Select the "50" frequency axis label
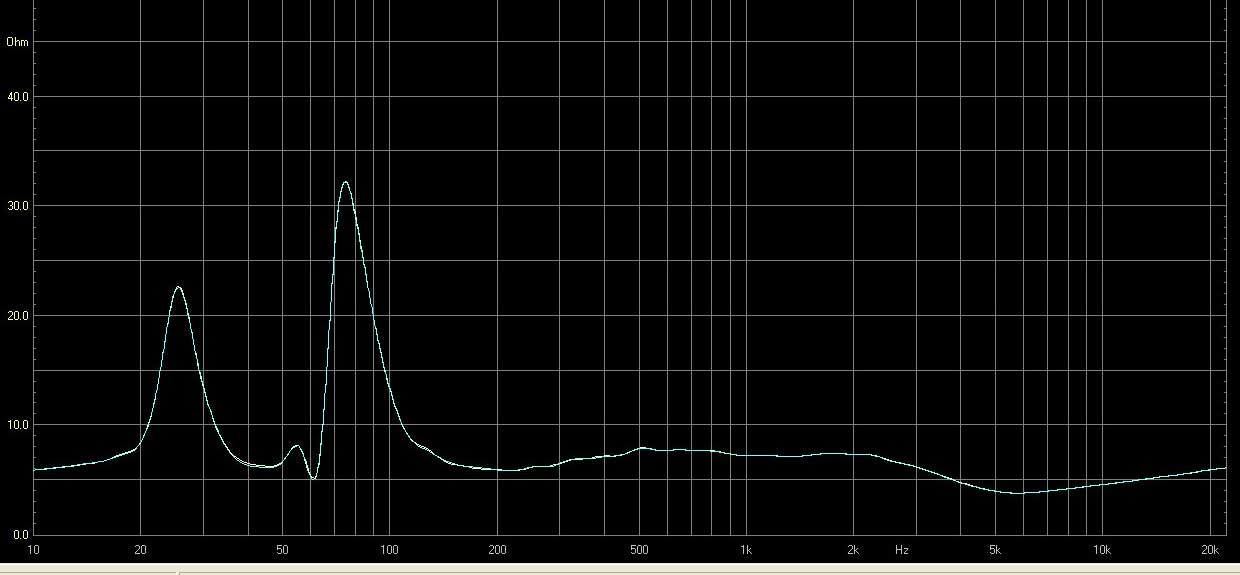 click(282, 550)
